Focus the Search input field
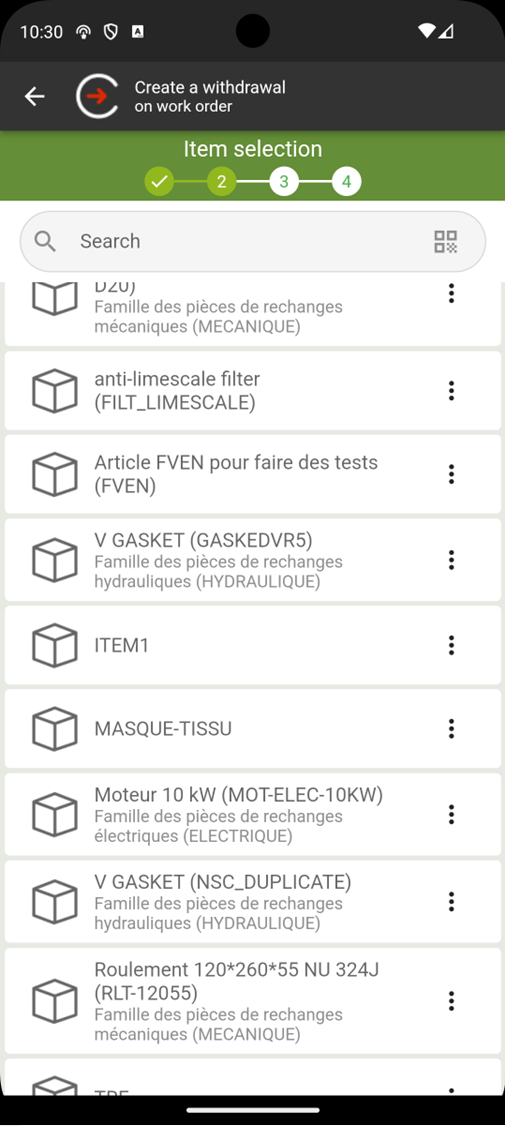The width and height of the screenshot is (505, 1126). (x=253, y=241)
